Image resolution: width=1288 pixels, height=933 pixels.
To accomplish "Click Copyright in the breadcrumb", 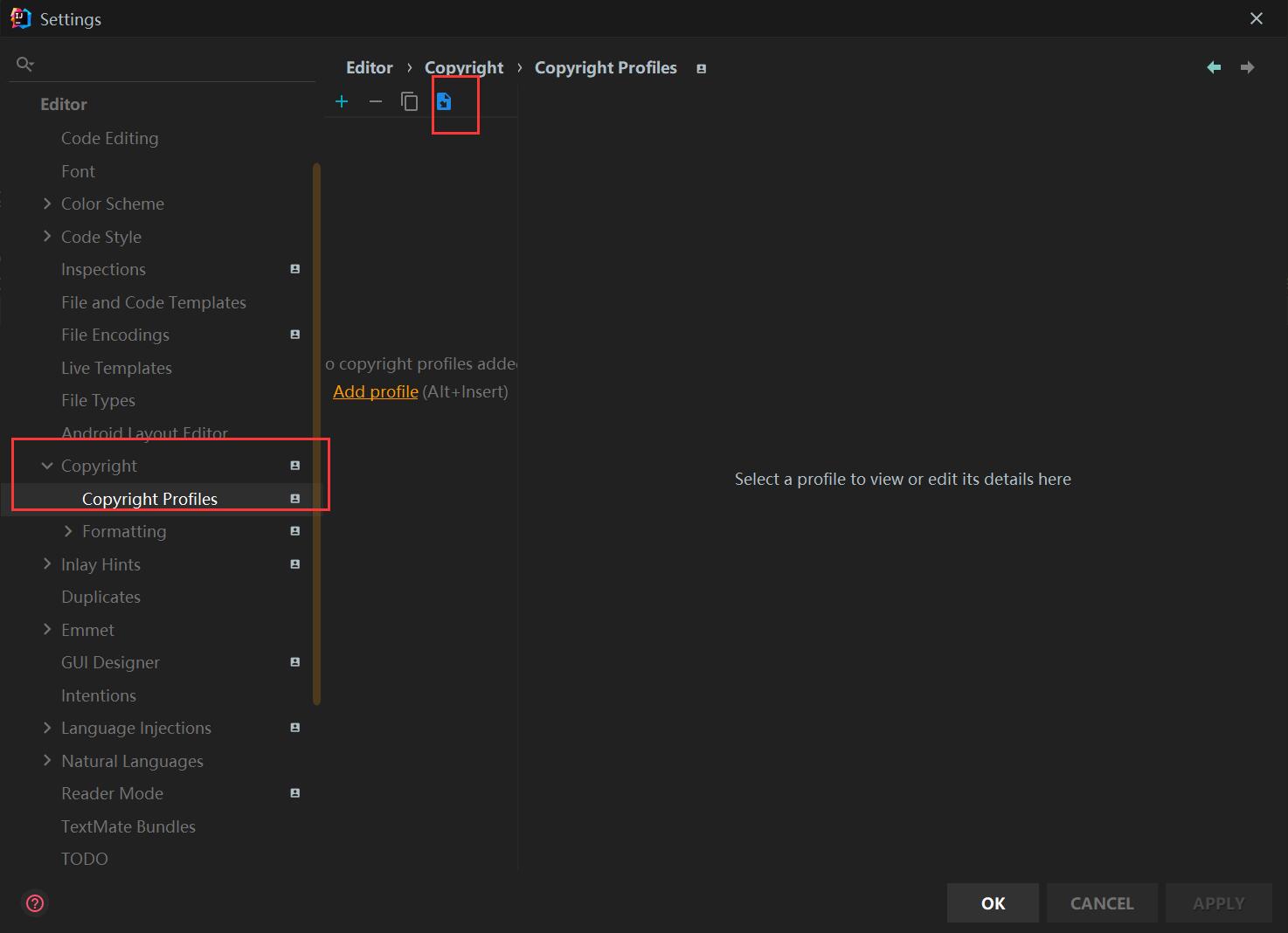I will (464, 67).
